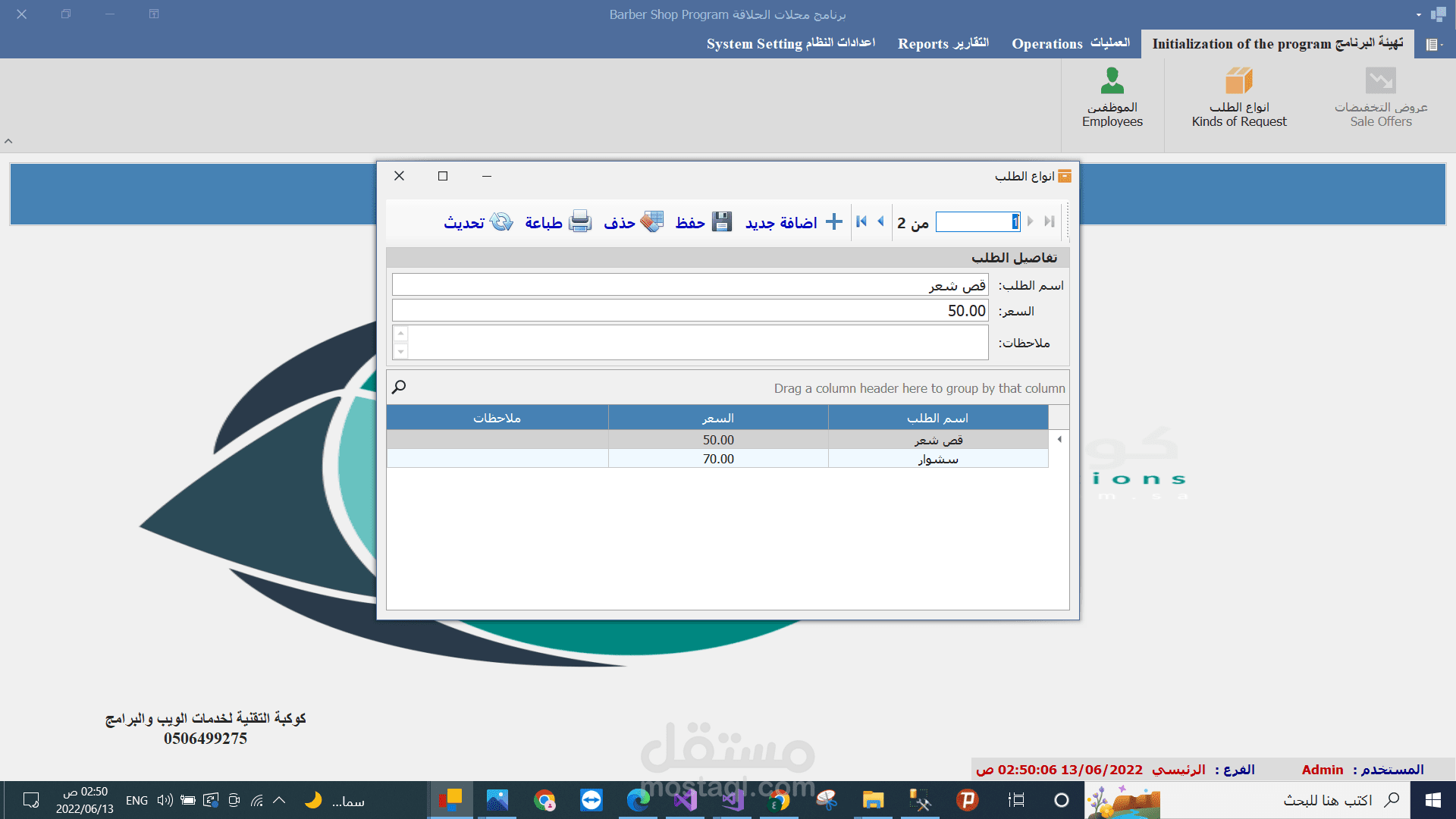Open the Employees icon in ribbon
Screen dimensions: 1456x819
pos(1112,81)
